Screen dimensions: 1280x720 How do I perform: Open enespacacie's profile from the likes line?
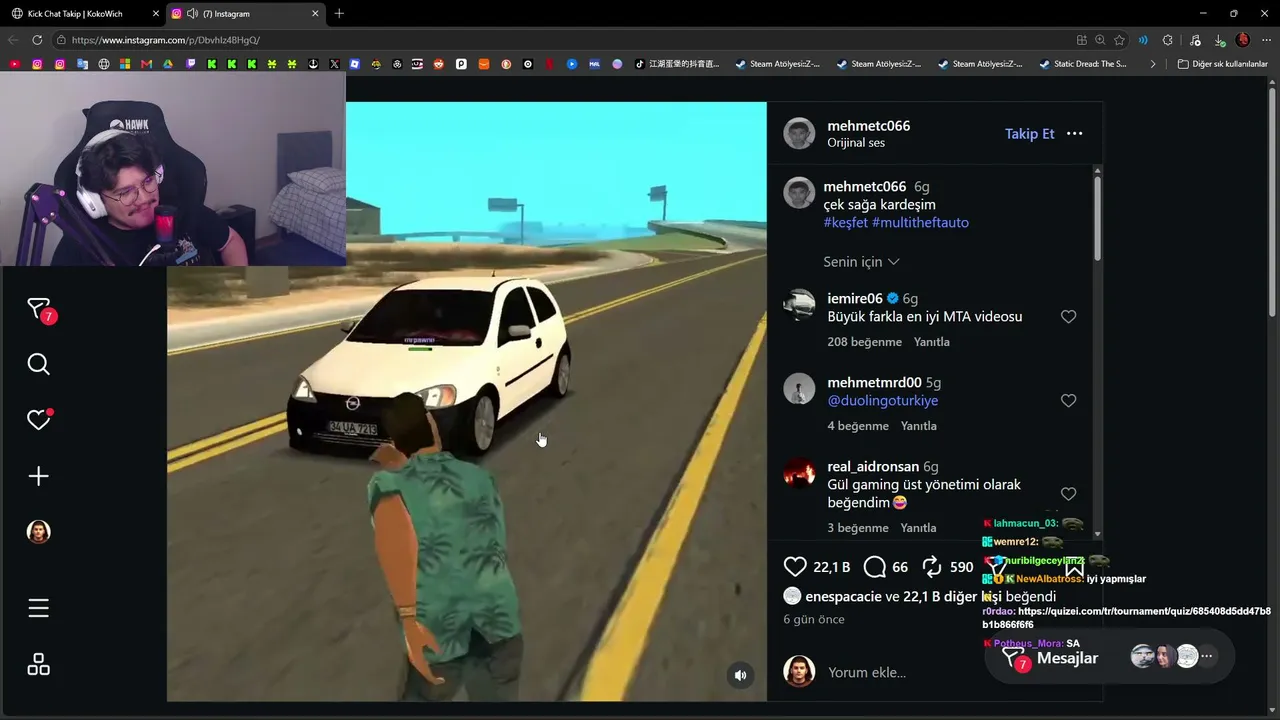tap(843, 597)
